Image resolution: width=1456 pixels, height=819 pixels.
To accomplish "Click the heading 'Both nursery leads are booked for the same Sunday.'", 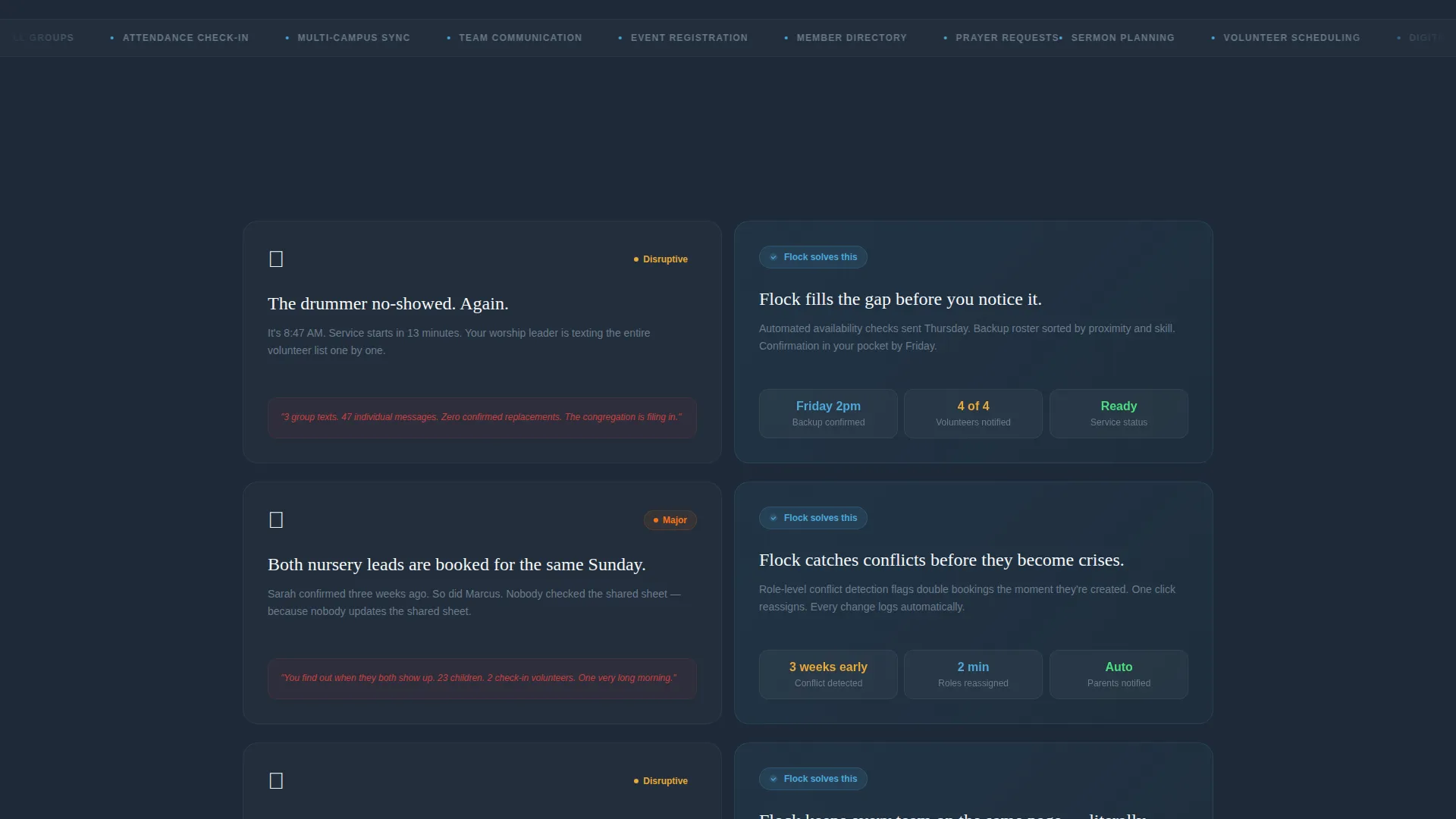I will 457,564.
